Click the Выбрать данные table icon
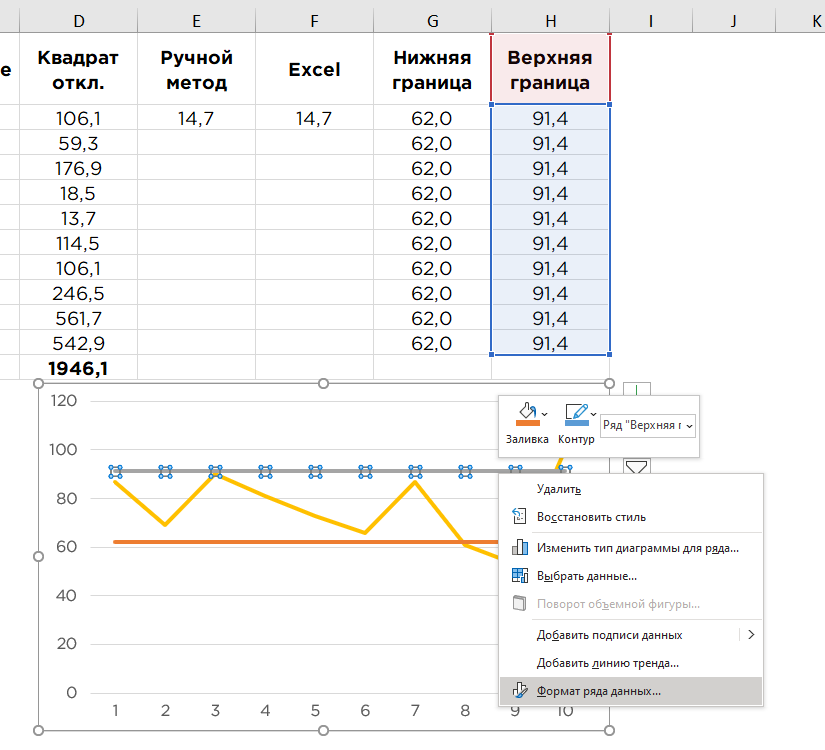The width and height of the screenshot is (825, 750). click(519, 576)
